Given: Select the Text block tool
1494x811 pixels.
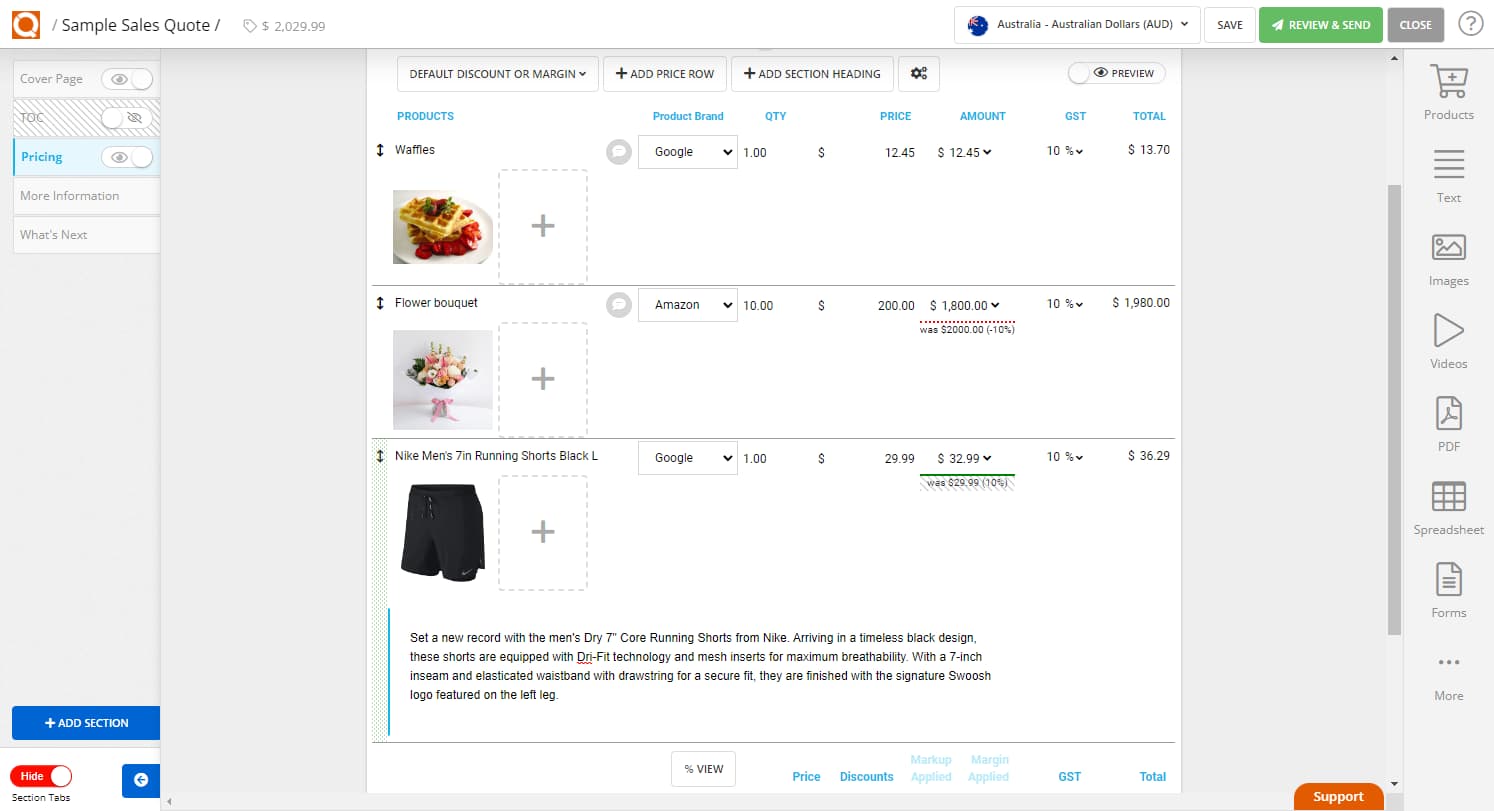Looking at the screenshot, I should (x=1448, y=176).
